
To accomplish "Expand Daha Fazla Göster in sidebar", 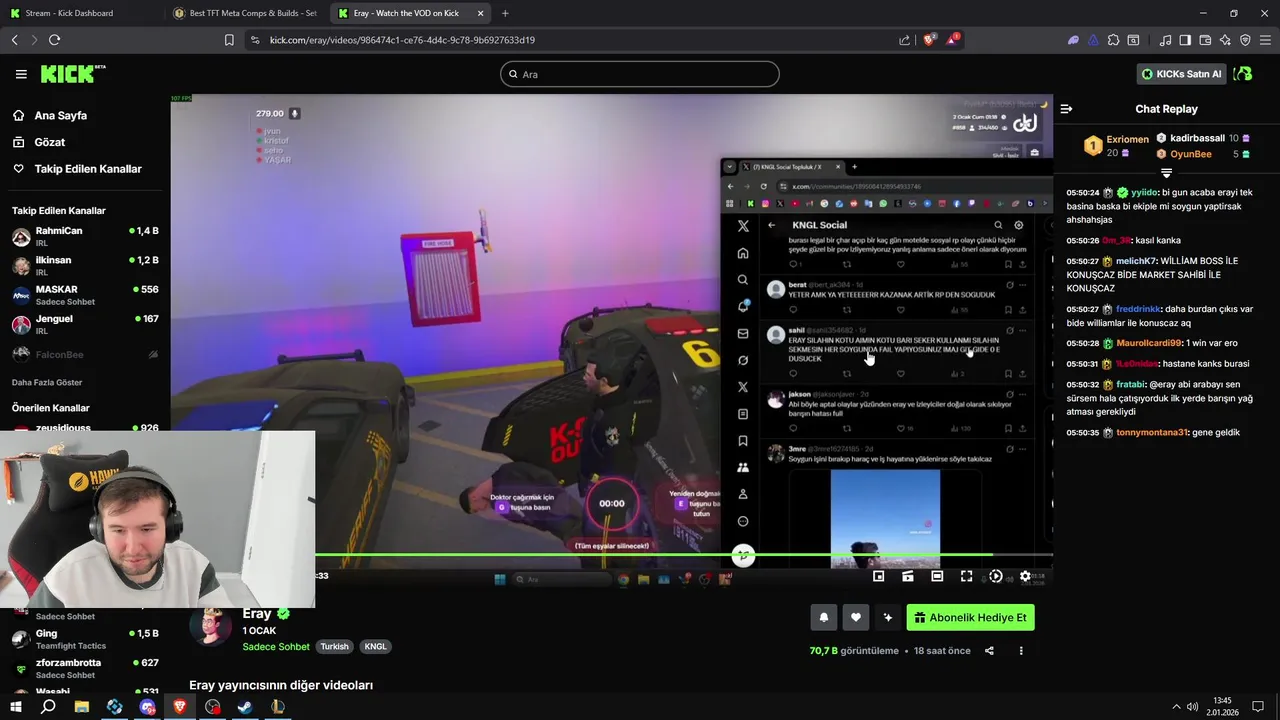I will 47,382.
